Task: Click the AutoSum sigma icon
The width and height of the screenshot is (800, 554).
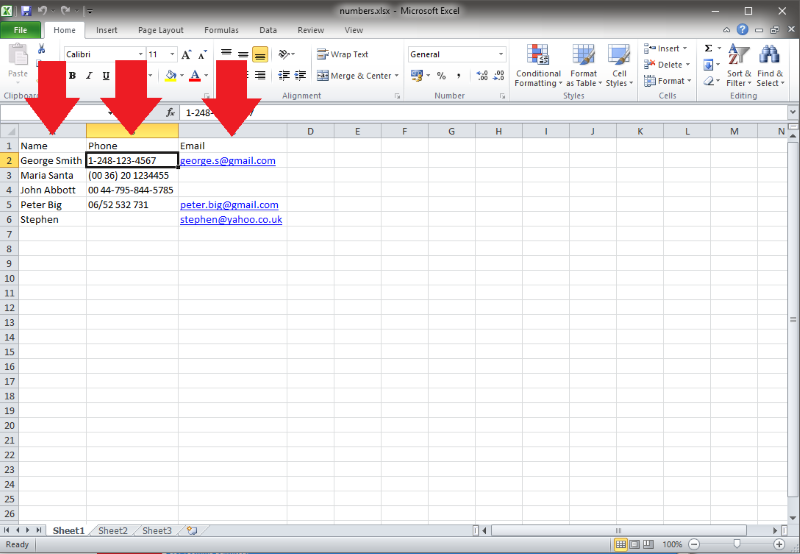Action: pos(709,48)
